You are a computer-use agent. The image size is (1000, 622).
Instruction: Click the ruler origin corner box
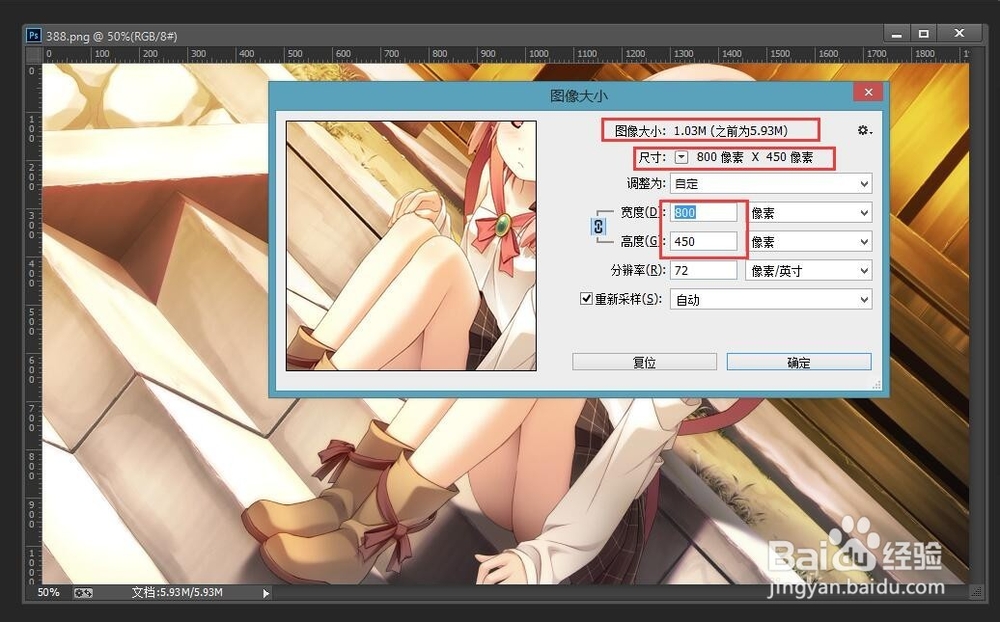[34, 55]
